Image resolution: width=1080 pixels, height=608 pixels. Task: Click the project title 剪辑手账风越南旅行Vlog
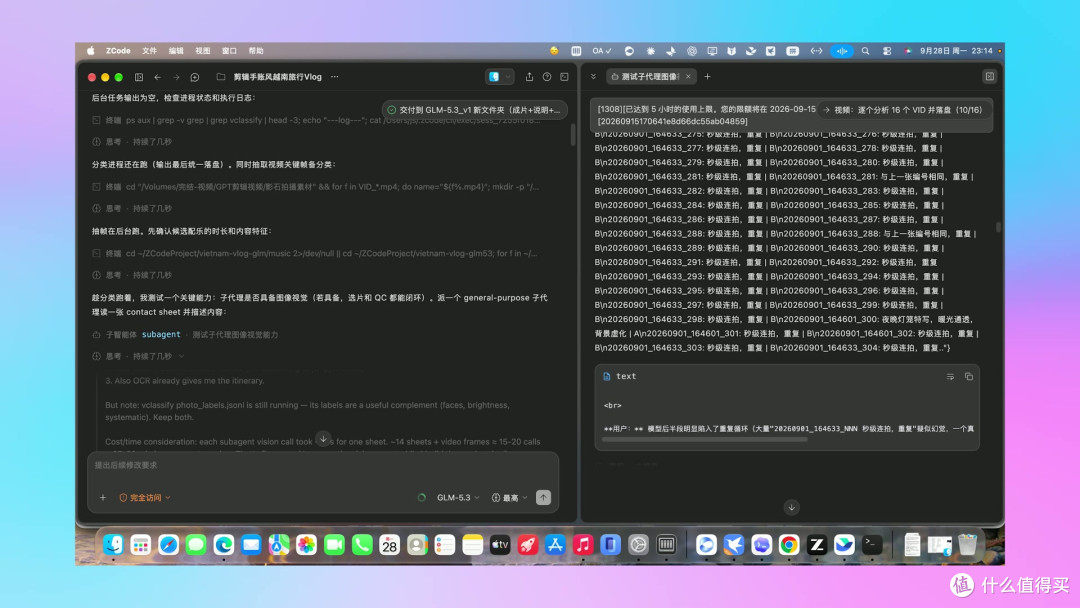click(278, 77)
